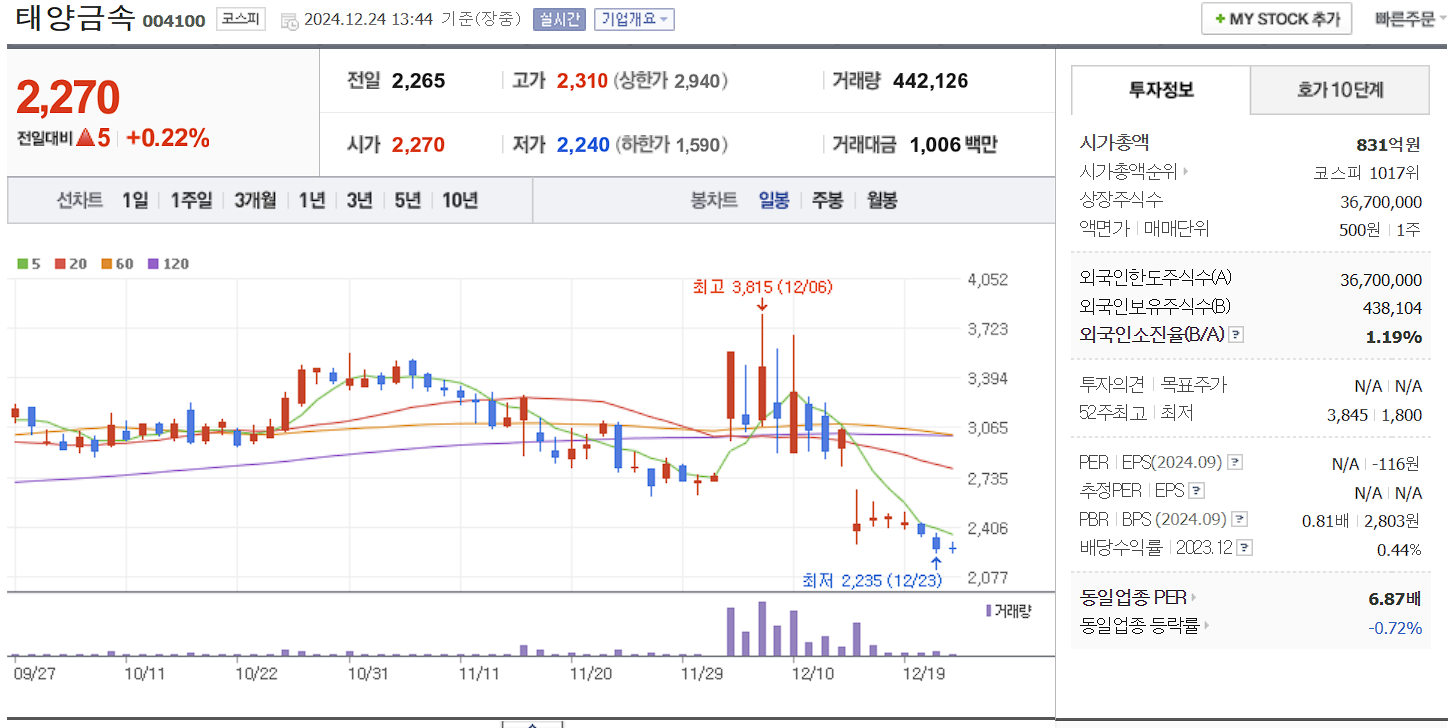Toggle to 주봉 weekly candle view
Image resolution: width=1450 pixels, height=728 pixels.
click(827, 199)
